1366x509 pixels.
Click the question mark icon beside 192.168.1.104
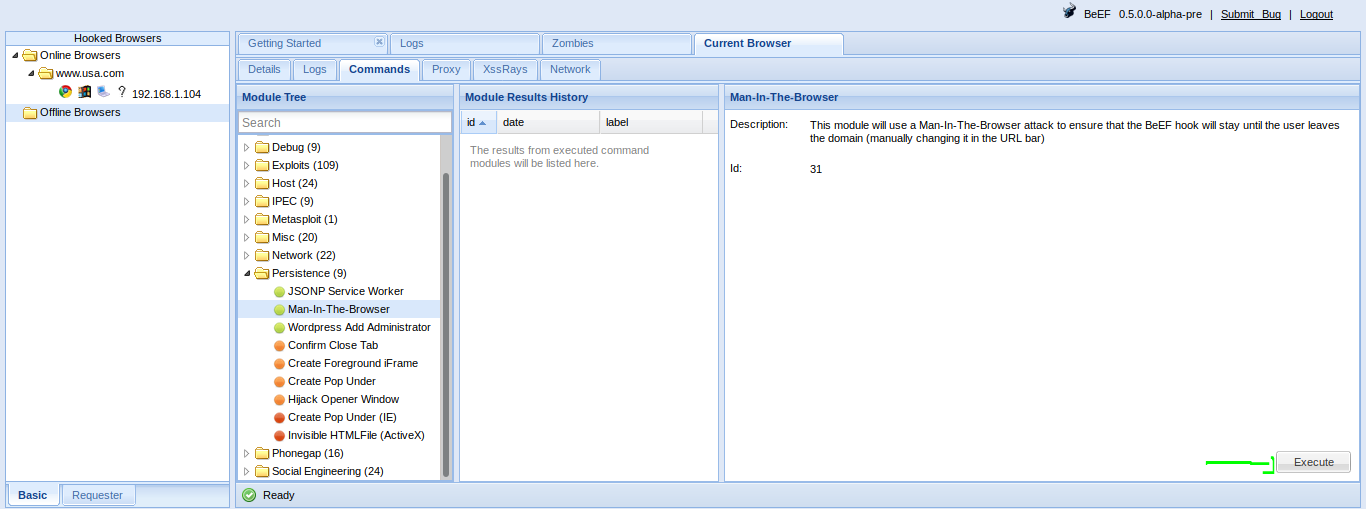pyautogui.click(x=122, y=91)
